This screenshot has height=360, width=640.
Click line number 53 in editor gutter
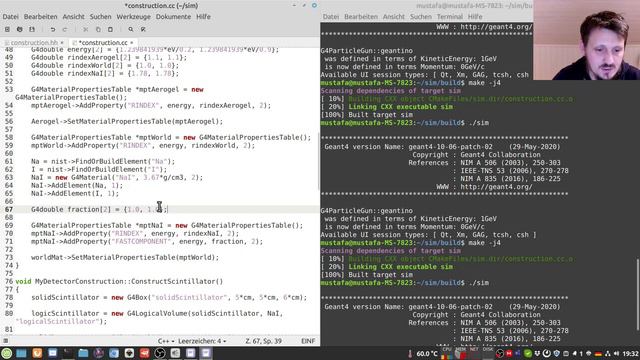coord(9,89)
